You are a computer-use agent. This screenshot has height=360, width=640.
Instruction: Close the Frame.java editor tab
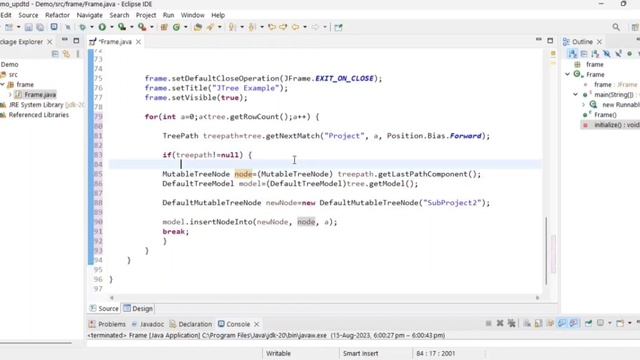[138, 42]
